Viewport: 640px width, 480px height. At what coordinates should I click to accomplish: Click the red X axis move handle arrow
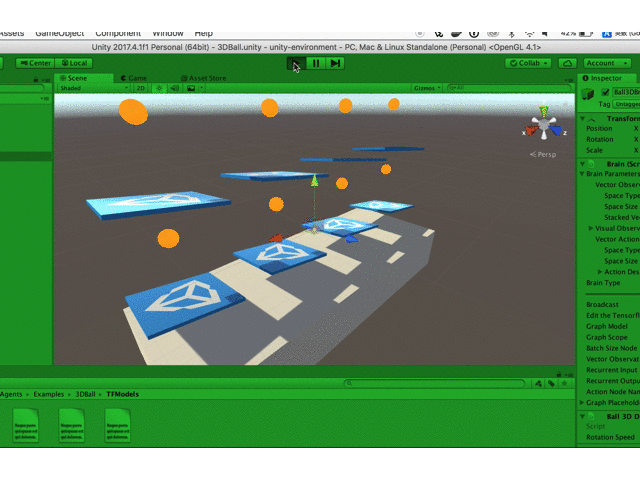point(276,238)
